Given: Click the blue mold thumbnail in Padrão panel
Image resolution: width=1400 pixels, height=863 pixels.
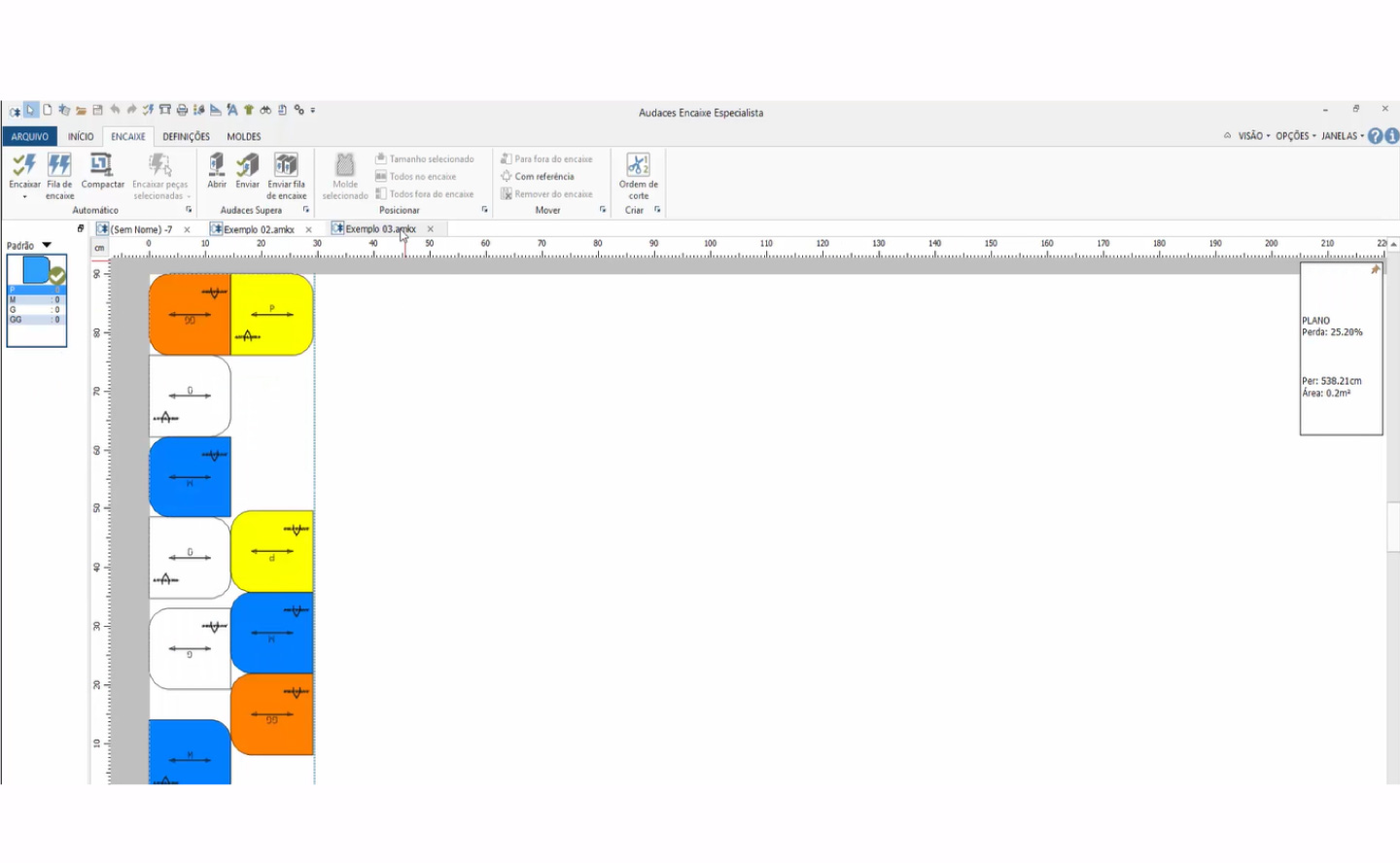Looking at the screenshot, I should click(x=36, y=269).
